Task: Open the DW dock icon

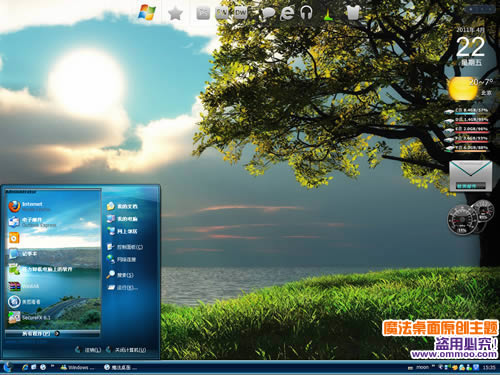Action: tap(240, 13)
